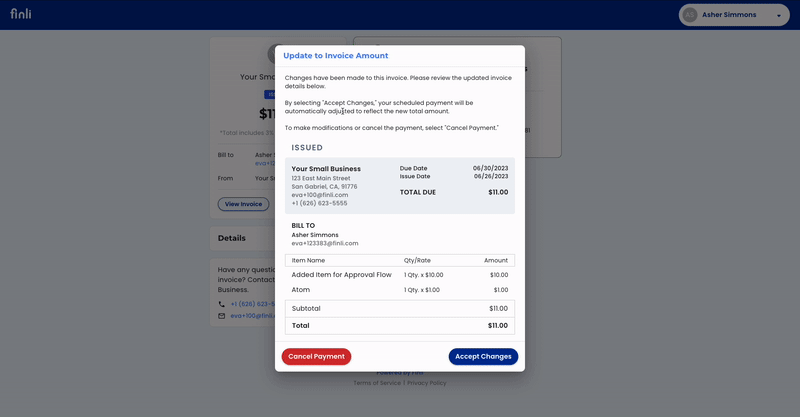This screenshot has height=417, width=800.
Task: Click the Your Small Business name in dialog
Action: (326, 168)
